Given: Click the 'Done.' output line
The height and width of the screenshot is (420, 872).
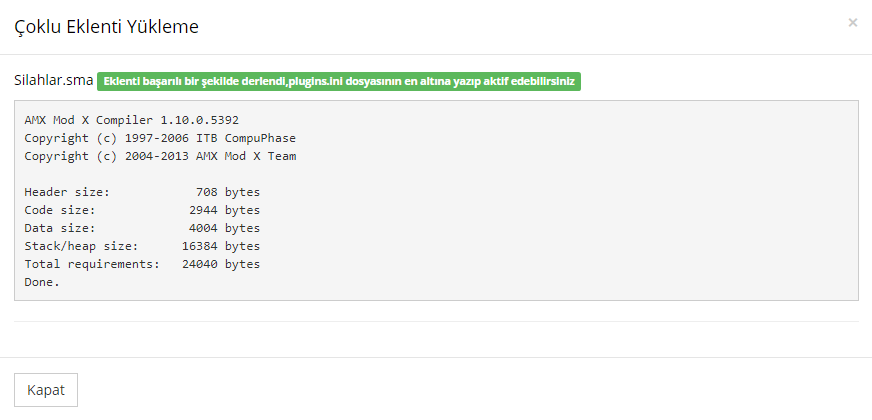Looking at the screenshot, I should click(42, 282).
